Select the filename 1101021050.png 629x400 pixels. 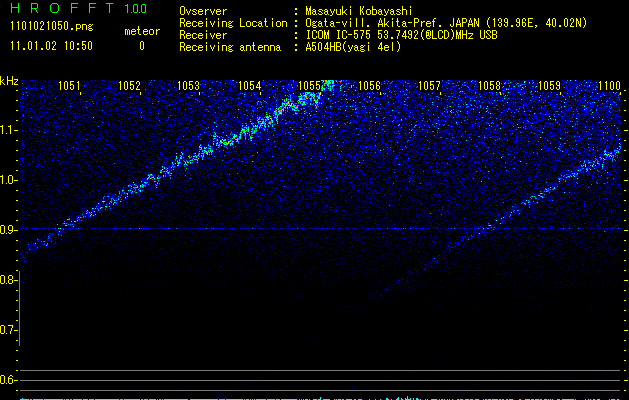(52, 27)
